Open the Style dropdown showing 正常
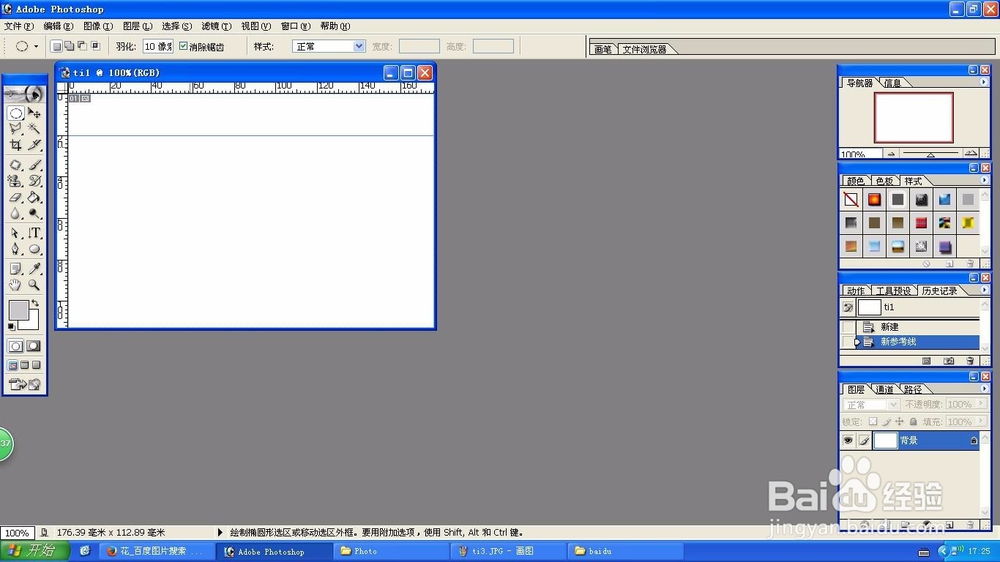Viewport: 1000px width, 562px height. (328, 47)
